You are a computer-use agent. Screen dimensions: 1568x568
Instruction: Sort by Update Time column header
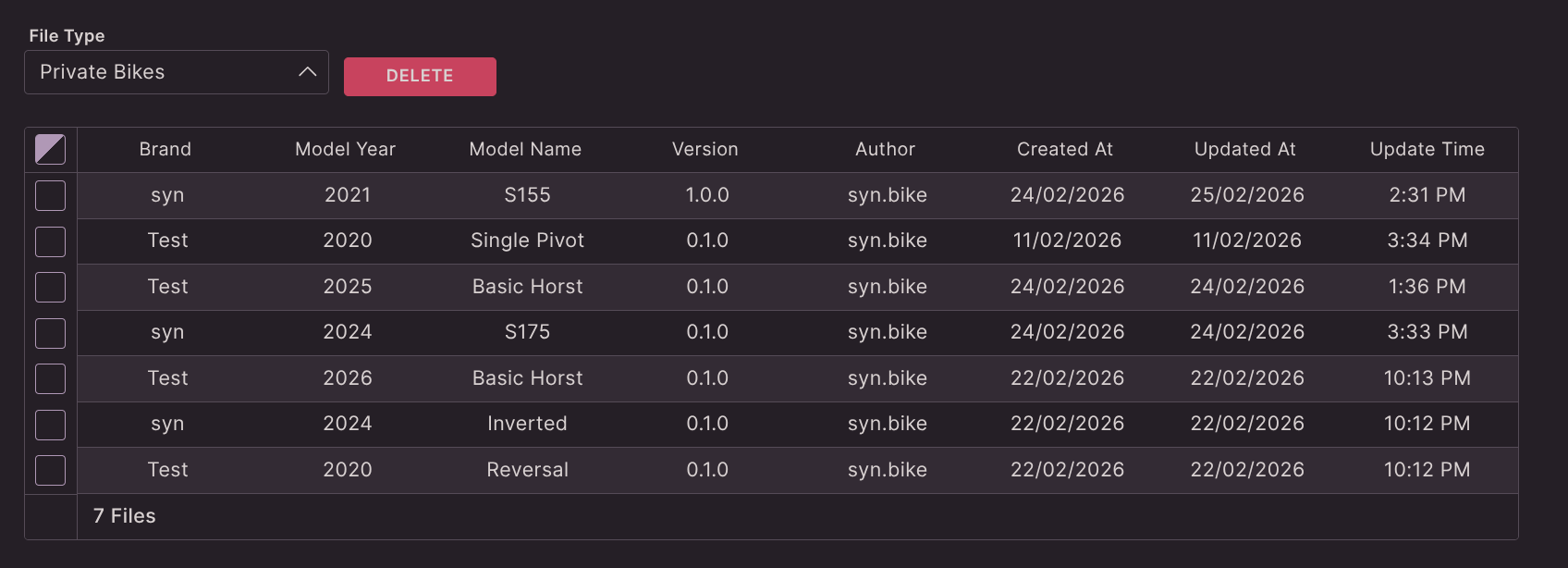coord(1427,149)
